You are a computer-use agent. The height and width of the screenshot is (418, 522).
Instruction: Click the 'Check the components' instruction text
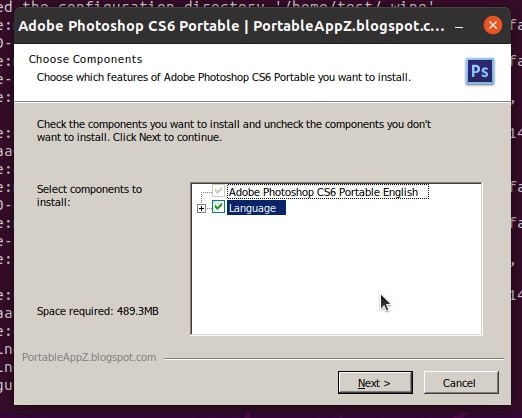tap(234, 131)
